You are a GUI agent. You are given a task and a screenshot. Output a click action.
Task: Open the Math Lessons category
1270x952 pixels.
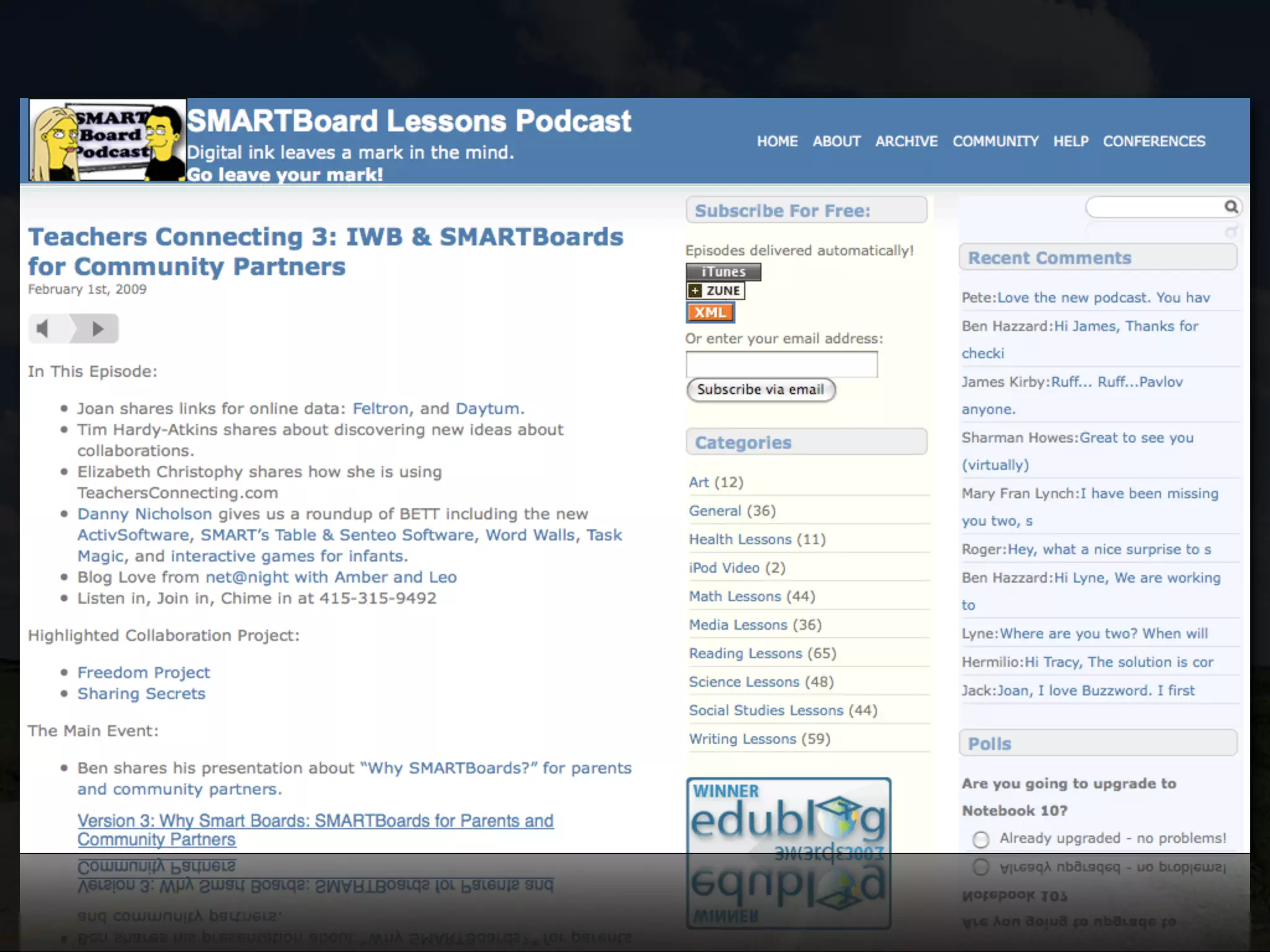pos(735,596)
